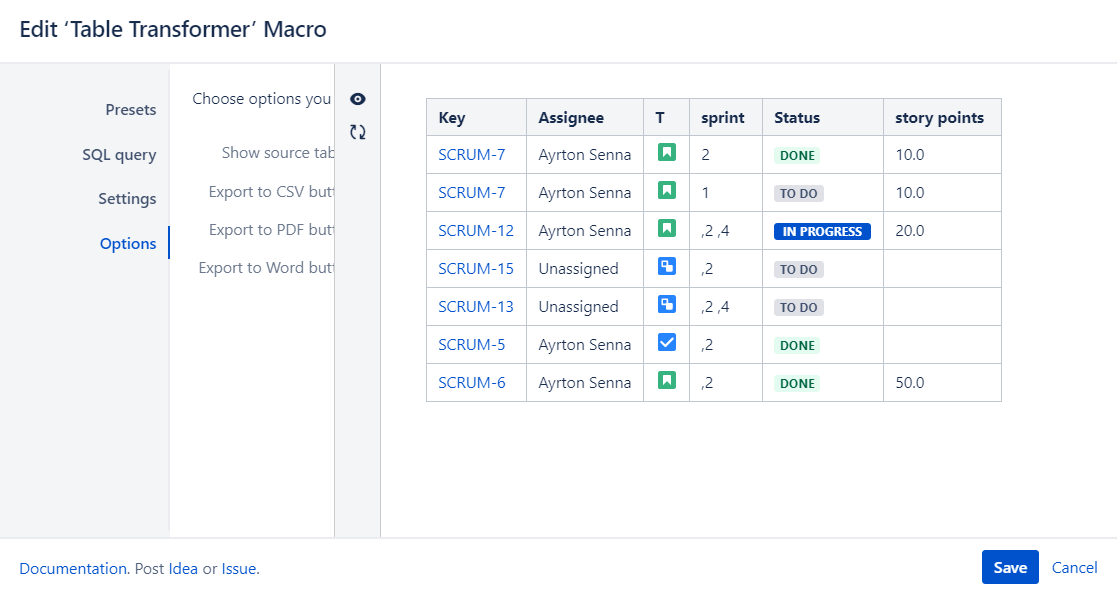The width and height of the screenshot is (1117, 590).
Task: Click the story points column header
Action: point(939,118)
